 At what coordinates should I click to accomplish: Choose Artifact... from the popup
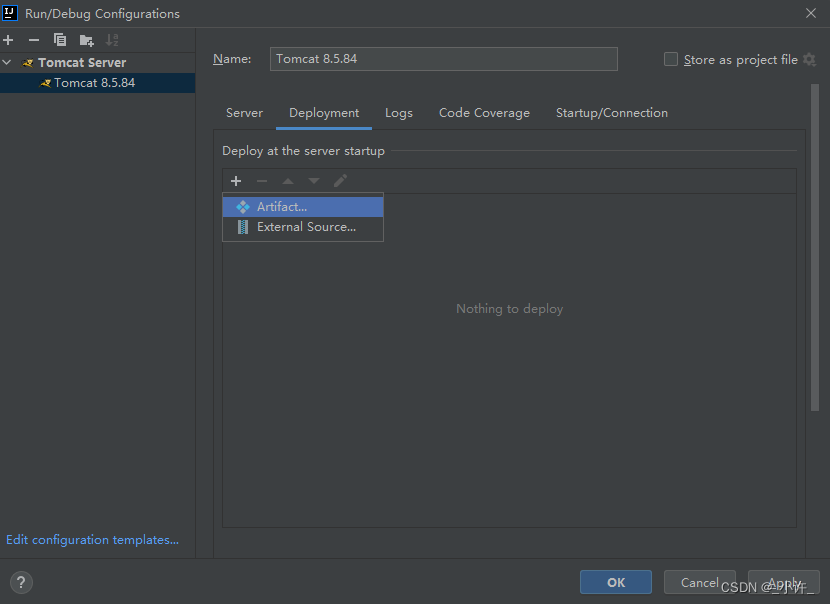pyautogui.click(x=303, y=207)
